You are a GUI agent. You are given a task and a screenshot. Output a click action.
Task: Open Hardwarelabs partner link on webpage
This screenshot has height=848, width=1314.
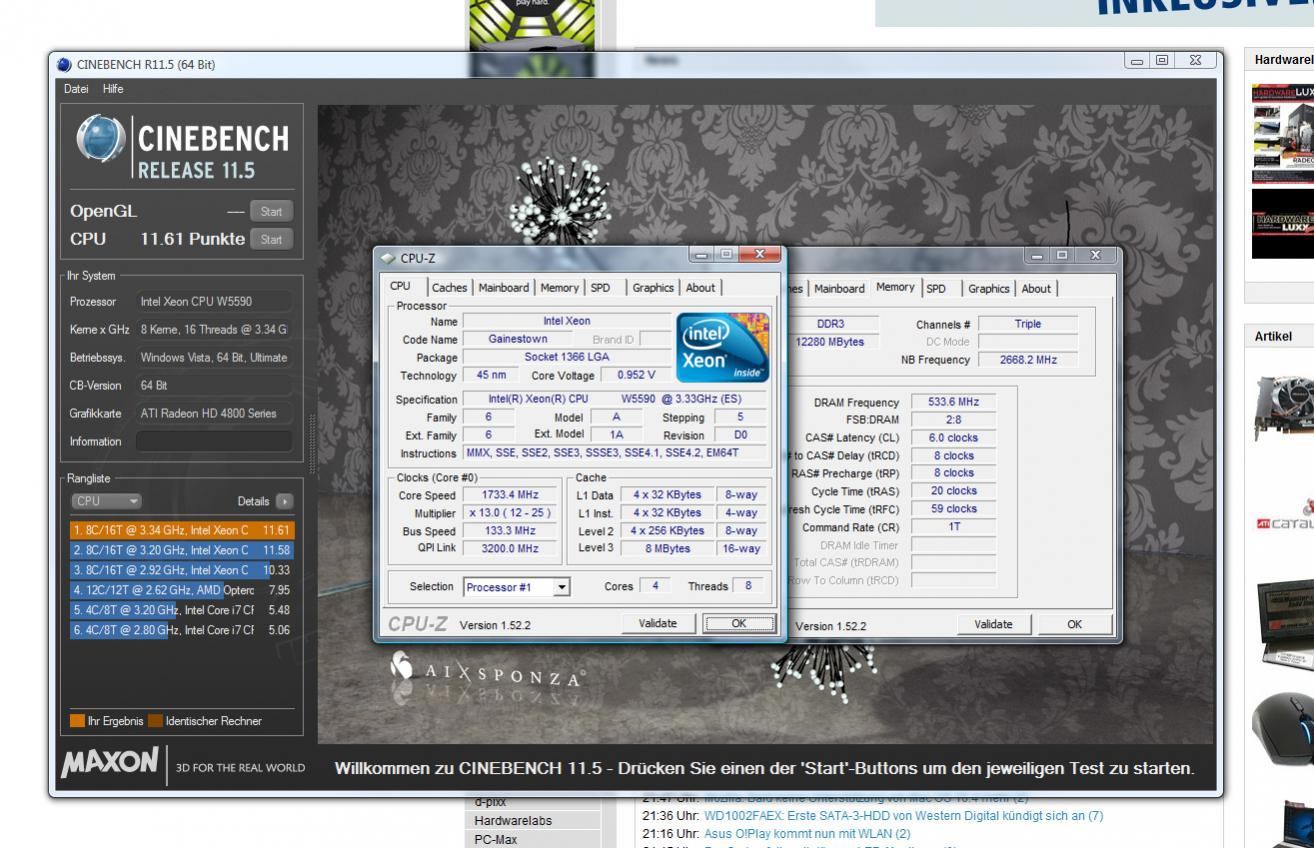(x=513, y=821)
